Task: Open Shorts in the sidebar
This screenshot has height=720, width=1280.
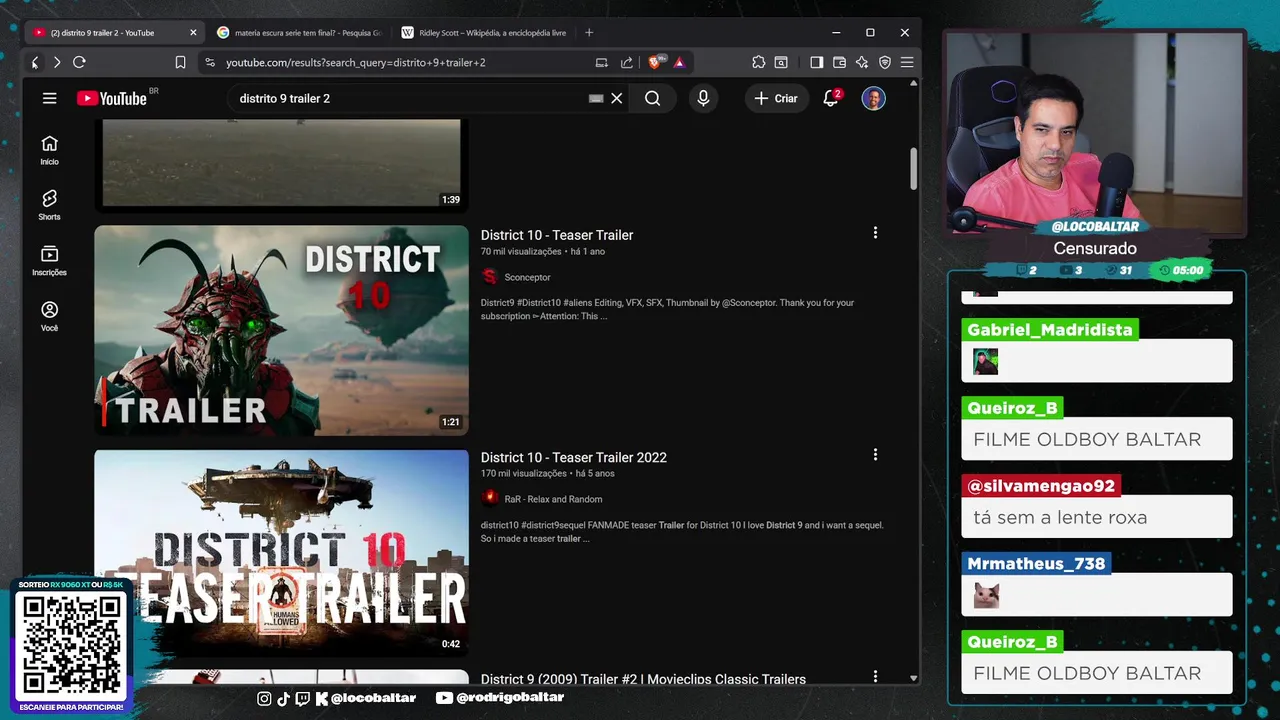Action: 49,205
